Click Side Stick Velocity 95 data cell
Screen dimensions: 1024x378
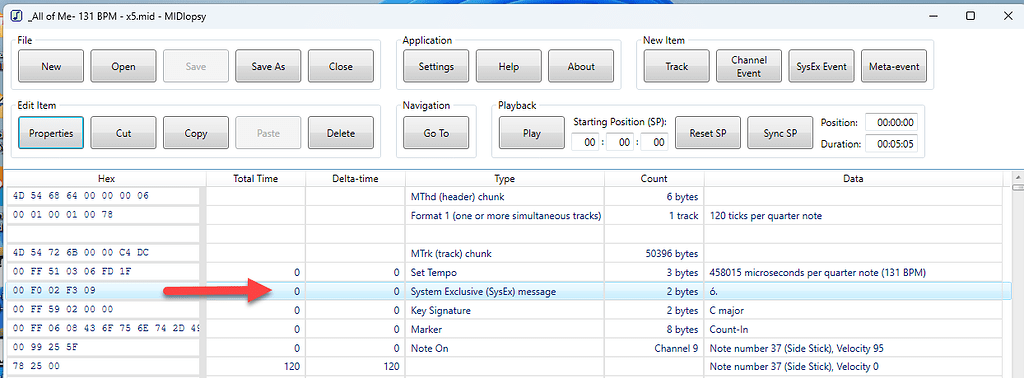tap(853, 348)
